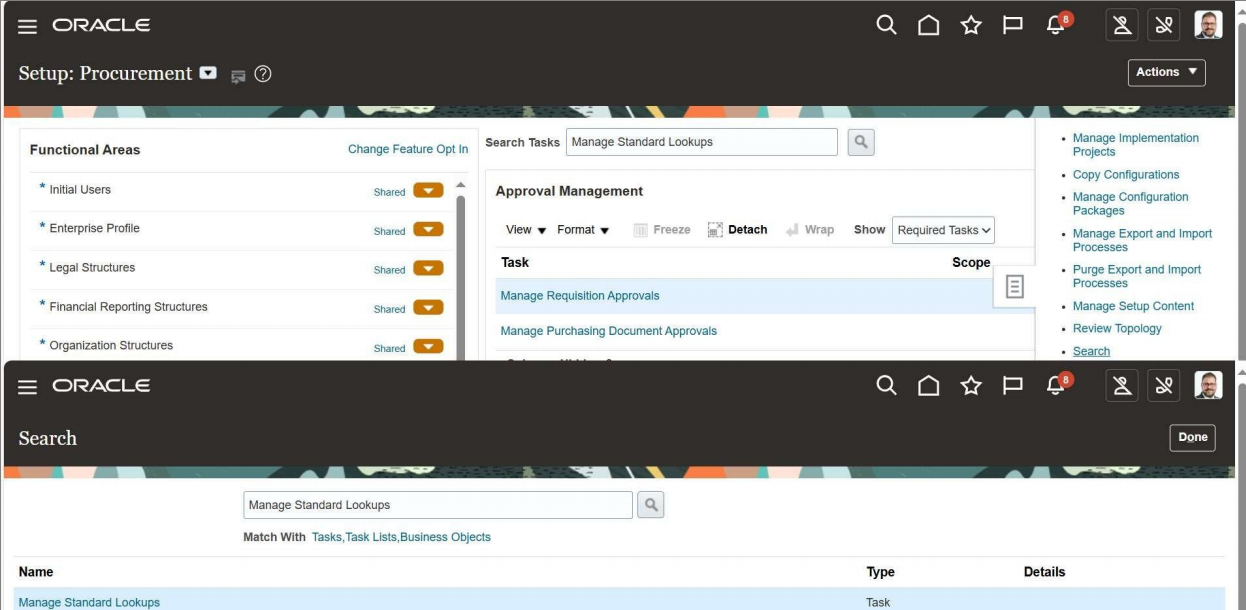The image size is (1246, 610).
Task: Open the Navigator hamburger menu
Action: 26,23
